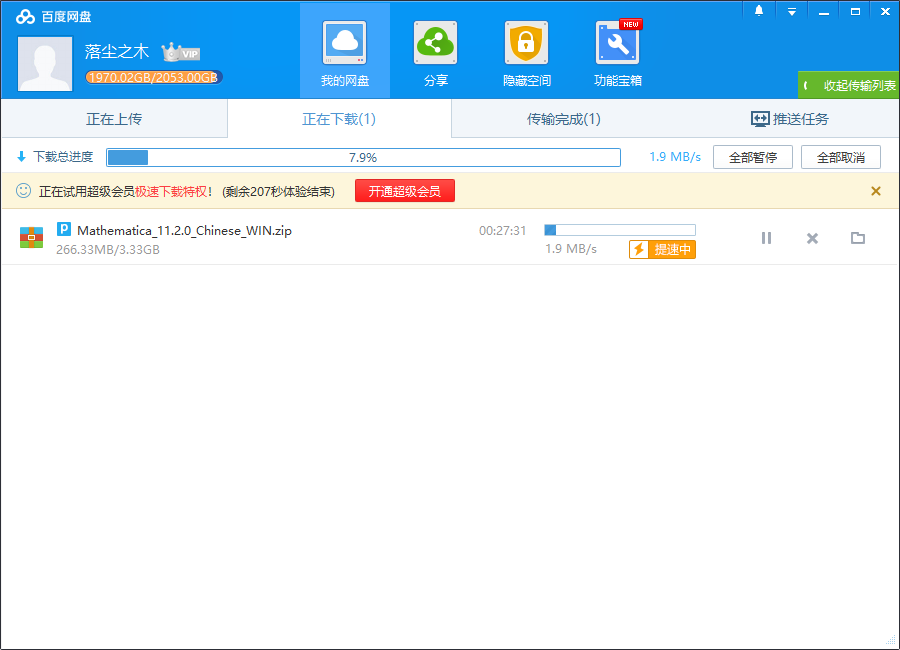
Task: Click the 1.9 MB/s total speed text
Action: pos(675,157)
